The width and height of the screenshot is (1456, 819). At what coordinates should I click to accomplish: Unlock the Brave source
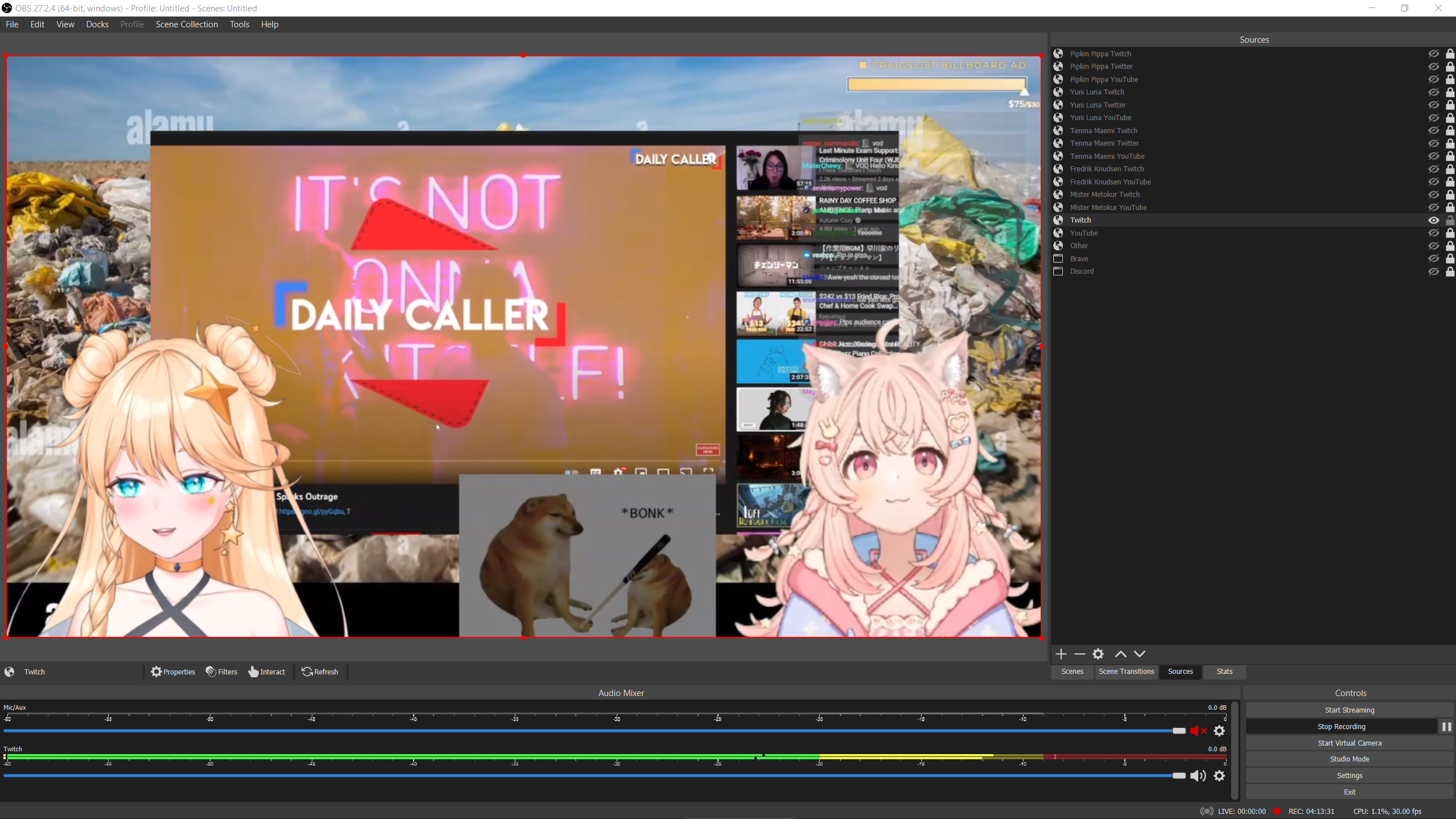pyautogui.click(x=1450, y=258)
